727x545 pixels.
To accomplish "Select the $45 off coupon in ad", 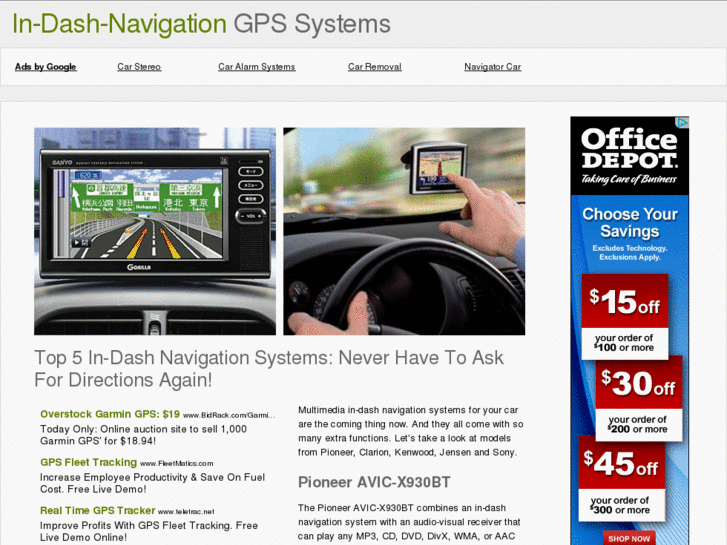I will tap(622, 478).
